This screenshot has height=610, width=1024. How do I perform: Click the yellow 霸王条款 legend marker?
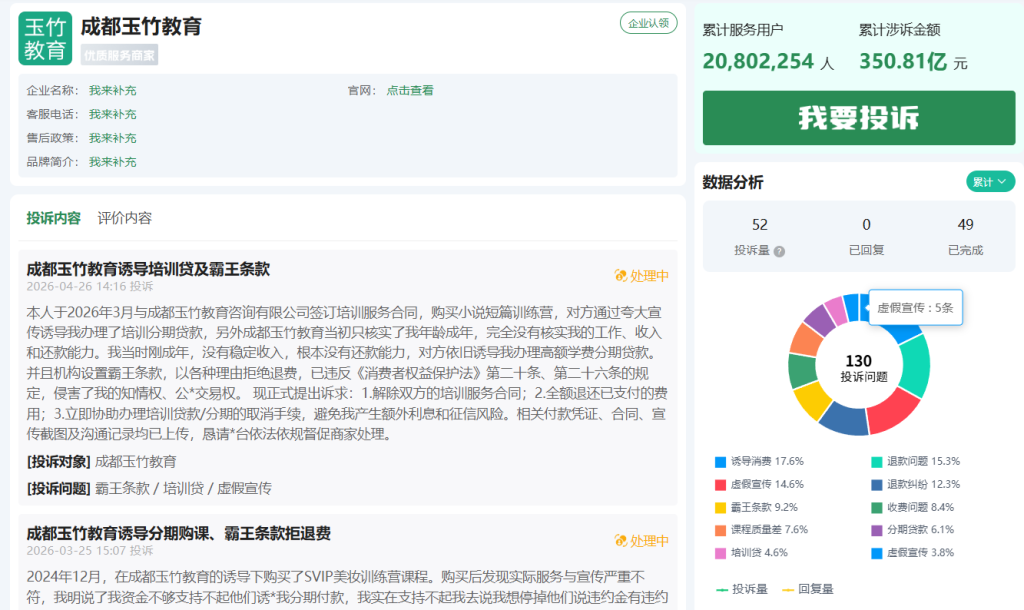720,507
